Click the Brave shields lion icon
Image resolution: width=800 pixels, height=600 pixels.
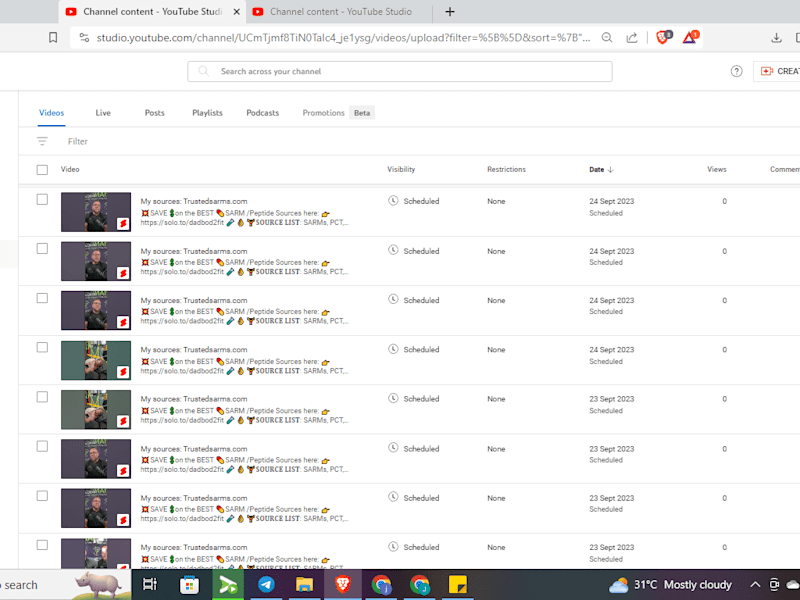click(663, 37)
